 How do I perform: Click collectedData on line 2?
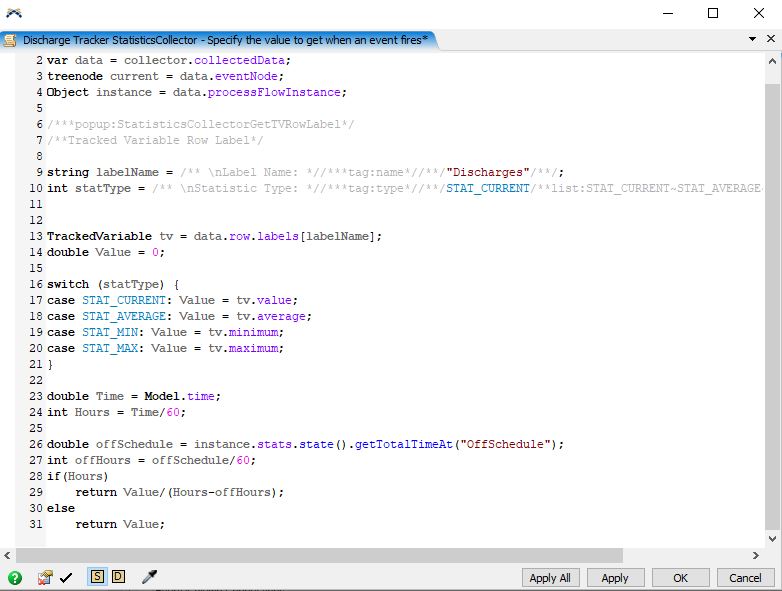(239, 60)
